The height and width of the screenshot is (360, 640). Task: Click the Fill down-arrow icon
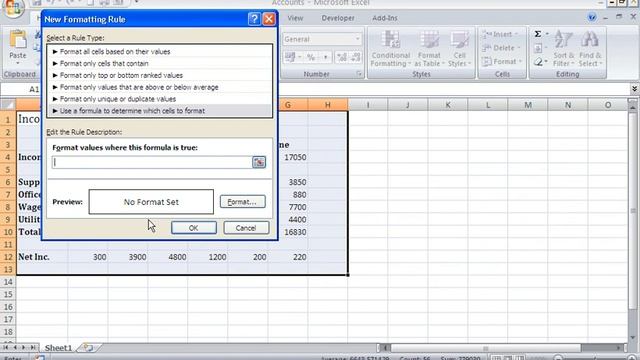538,48
